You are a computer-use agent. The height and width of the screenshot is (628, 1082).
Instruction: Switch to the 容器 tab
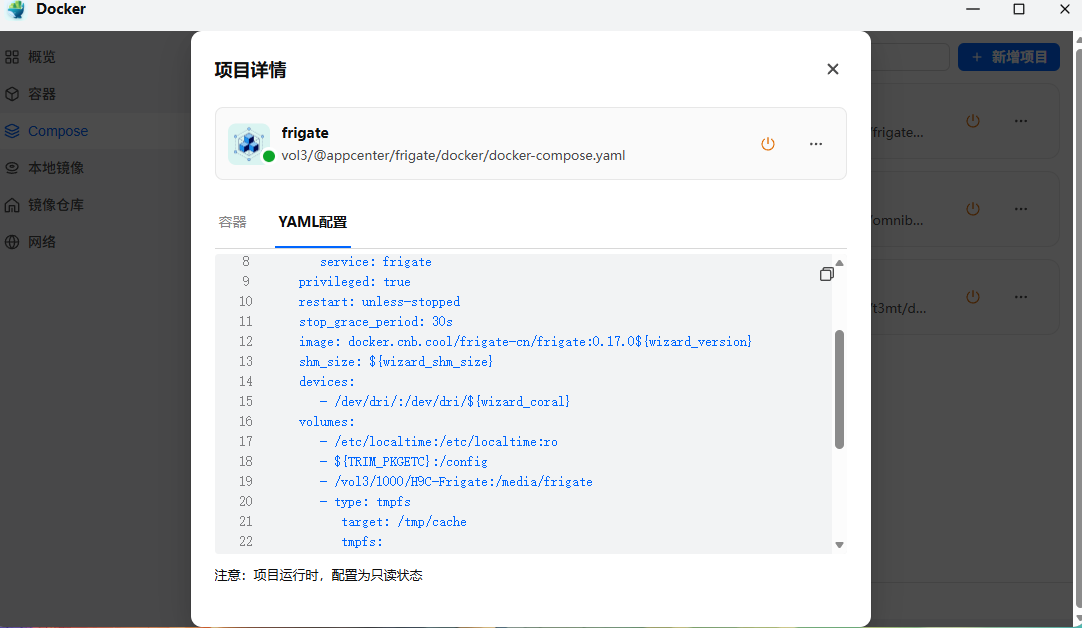click(233, 222)
